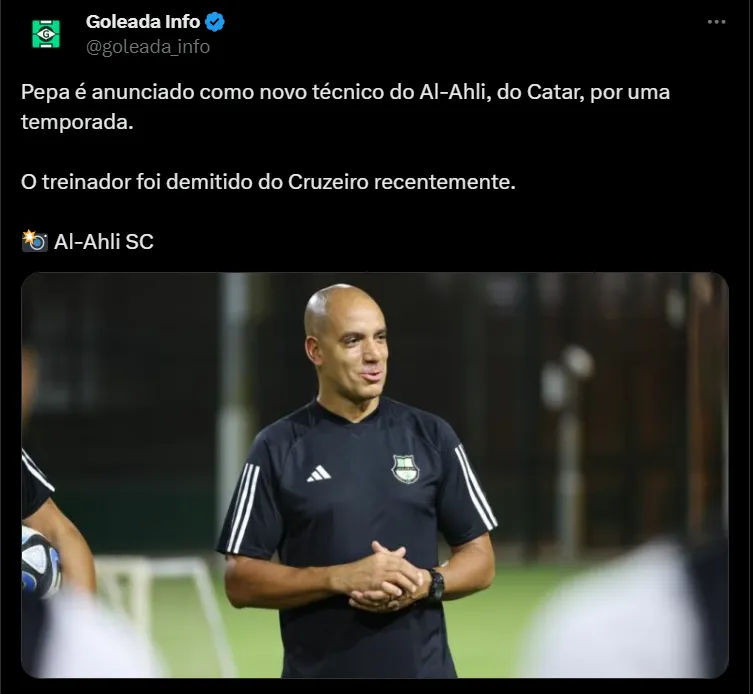Click the blue verified badge
This screenshot has height=694, width=753.
tap(215, 22)
